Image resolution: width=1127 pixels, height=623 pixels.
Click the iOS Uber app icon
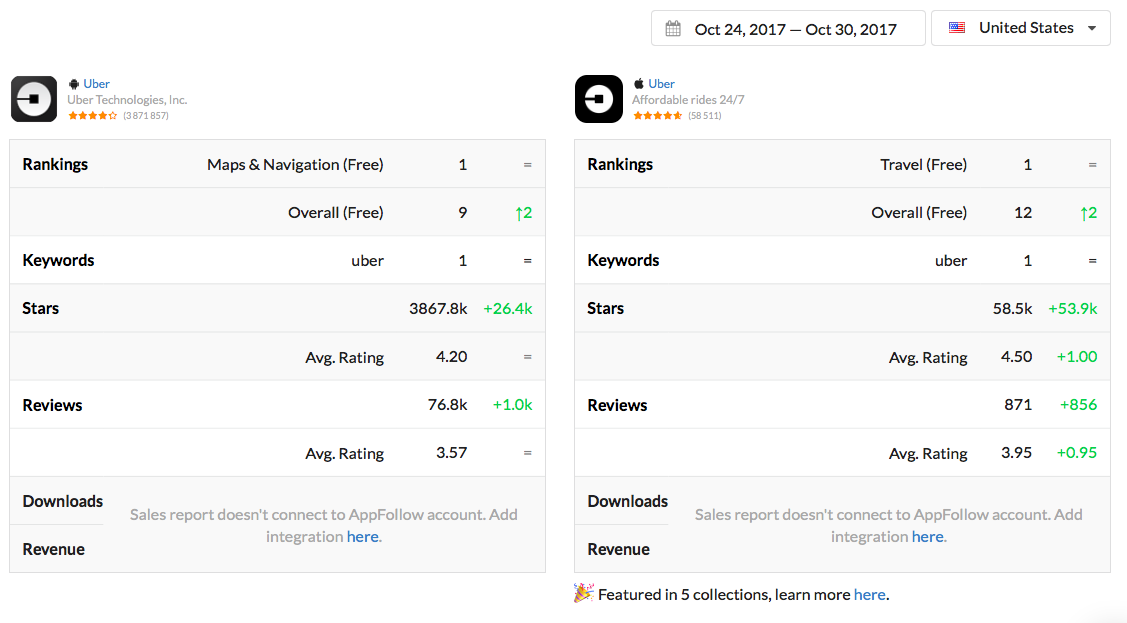(x=599, y=99)
